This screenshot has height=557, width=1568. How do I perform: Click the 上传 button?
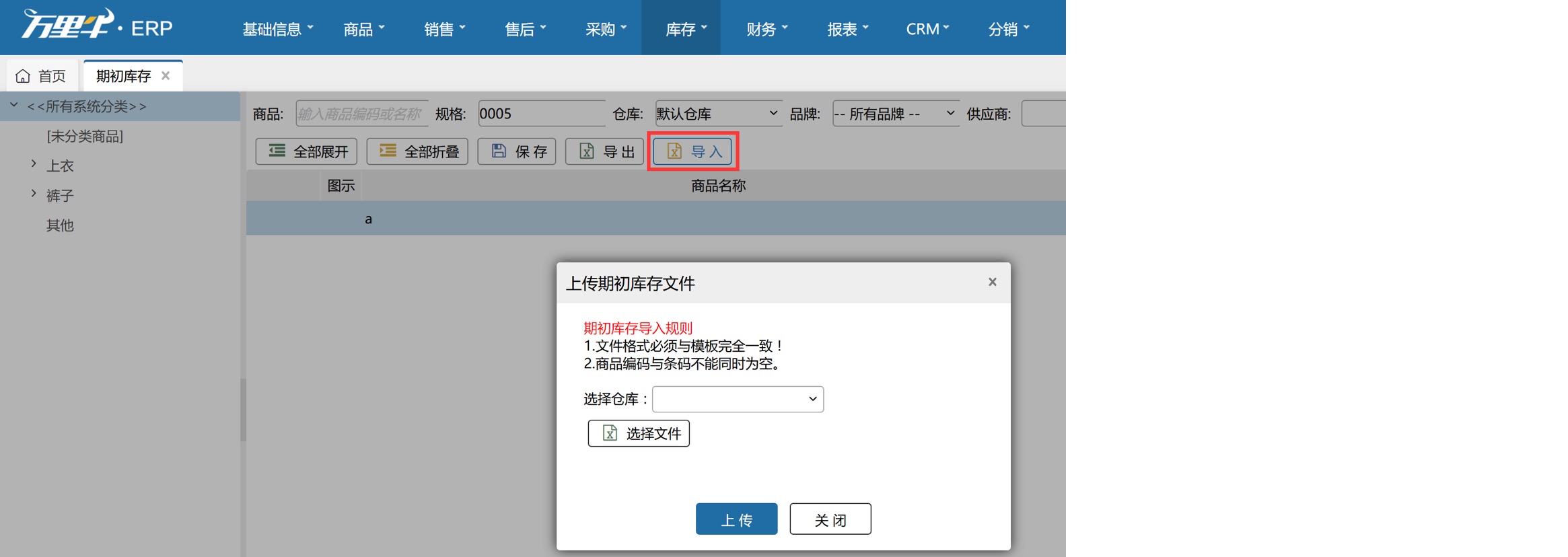point(736,519)
